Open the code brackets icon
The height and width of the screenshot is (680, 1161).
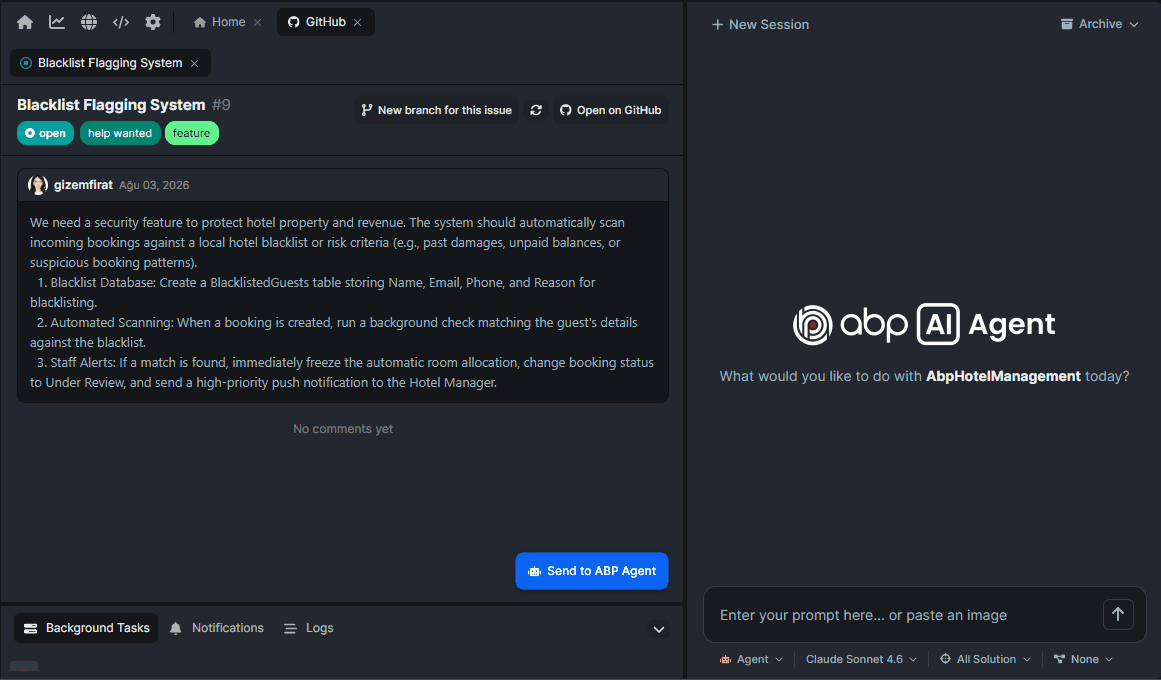pos(121,22)
